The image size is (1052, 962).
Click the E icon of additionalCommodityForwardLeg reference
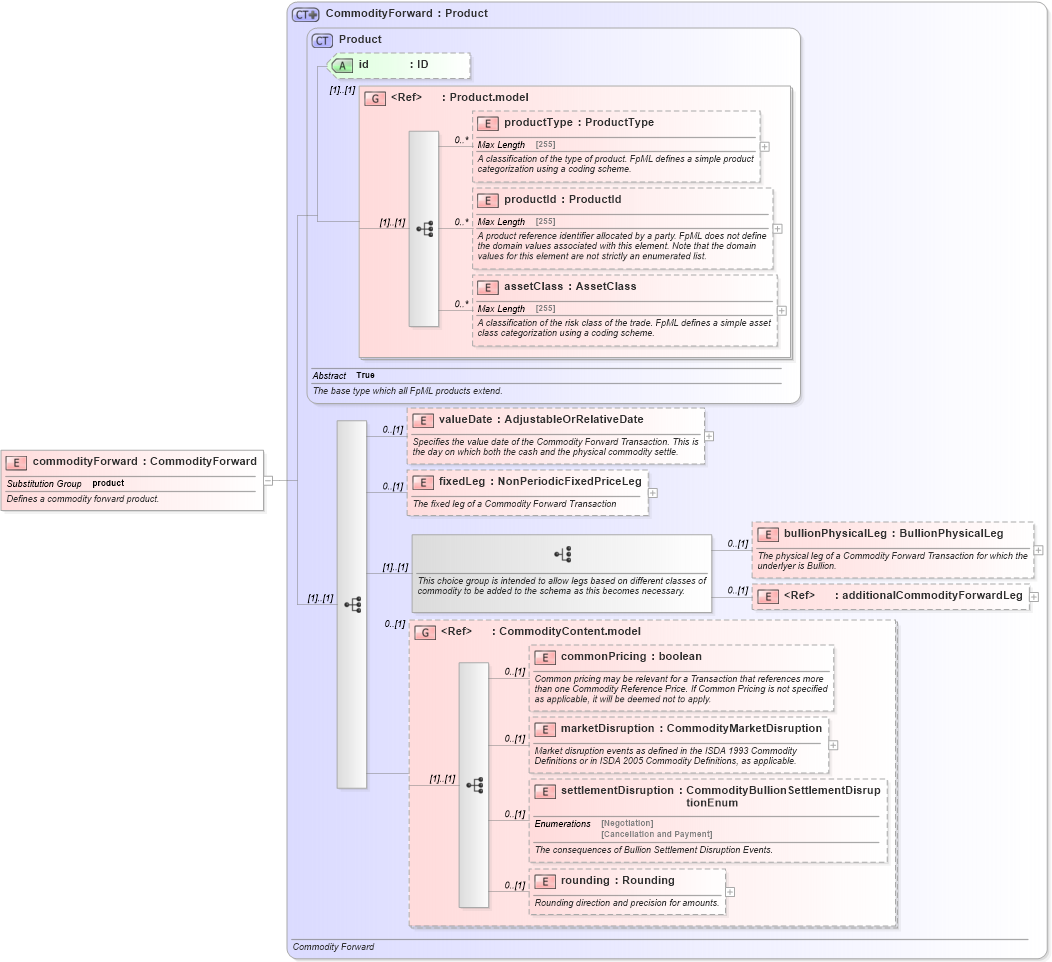pos(768,596)
